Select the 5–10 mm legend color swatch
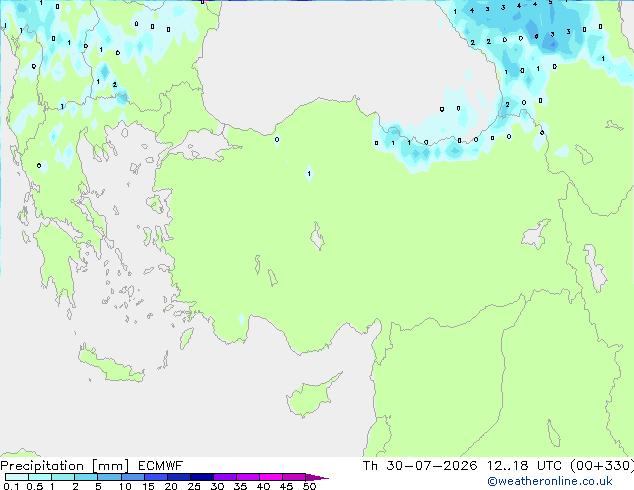 (109, 477)
